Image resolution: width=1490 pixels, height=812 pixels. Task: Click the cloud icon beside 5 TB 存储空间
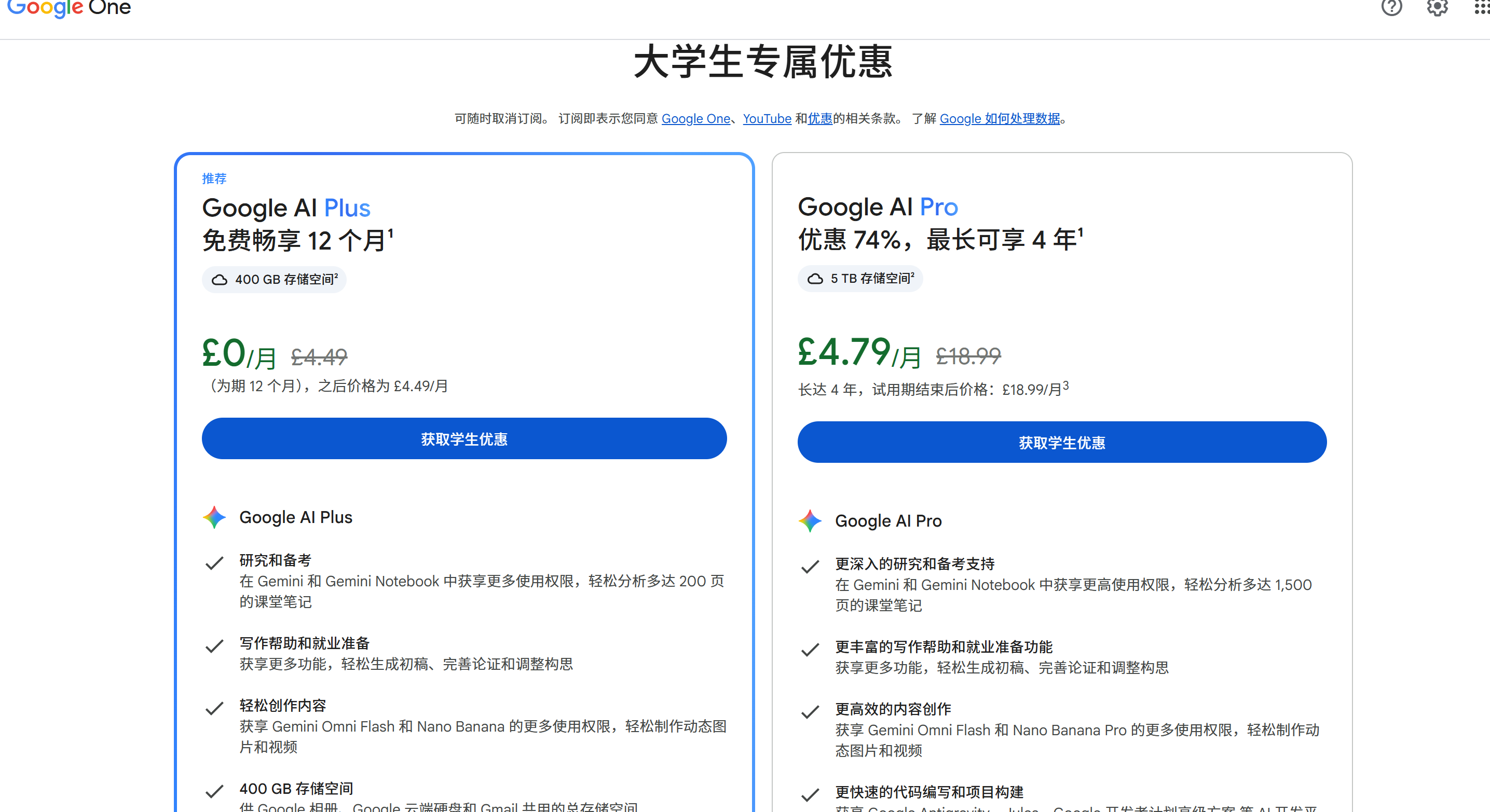point(815,279)
